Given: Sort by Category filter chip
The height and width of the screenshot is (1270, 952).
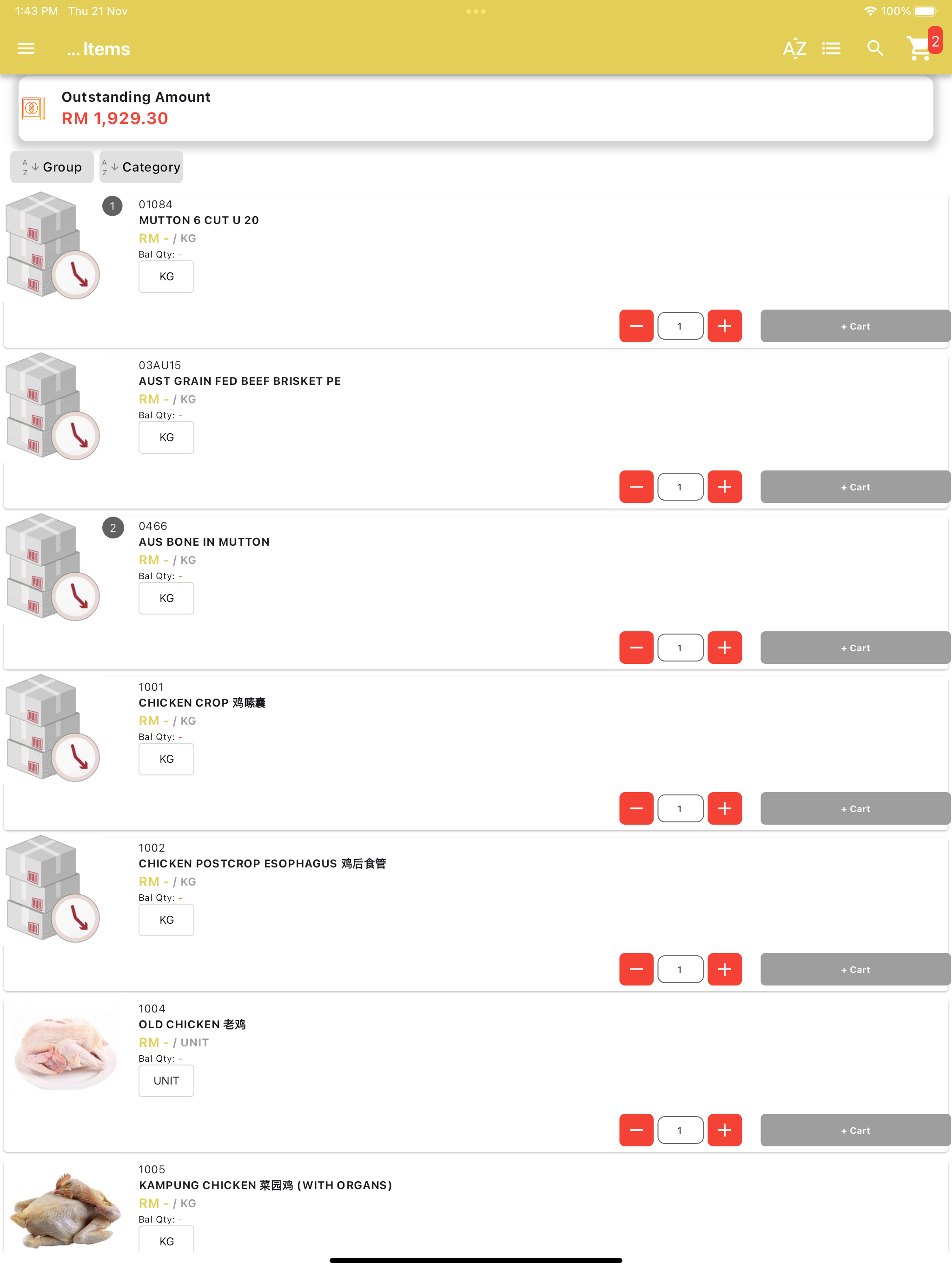Looking at the screenshot, I should click(x=141, y=167).
